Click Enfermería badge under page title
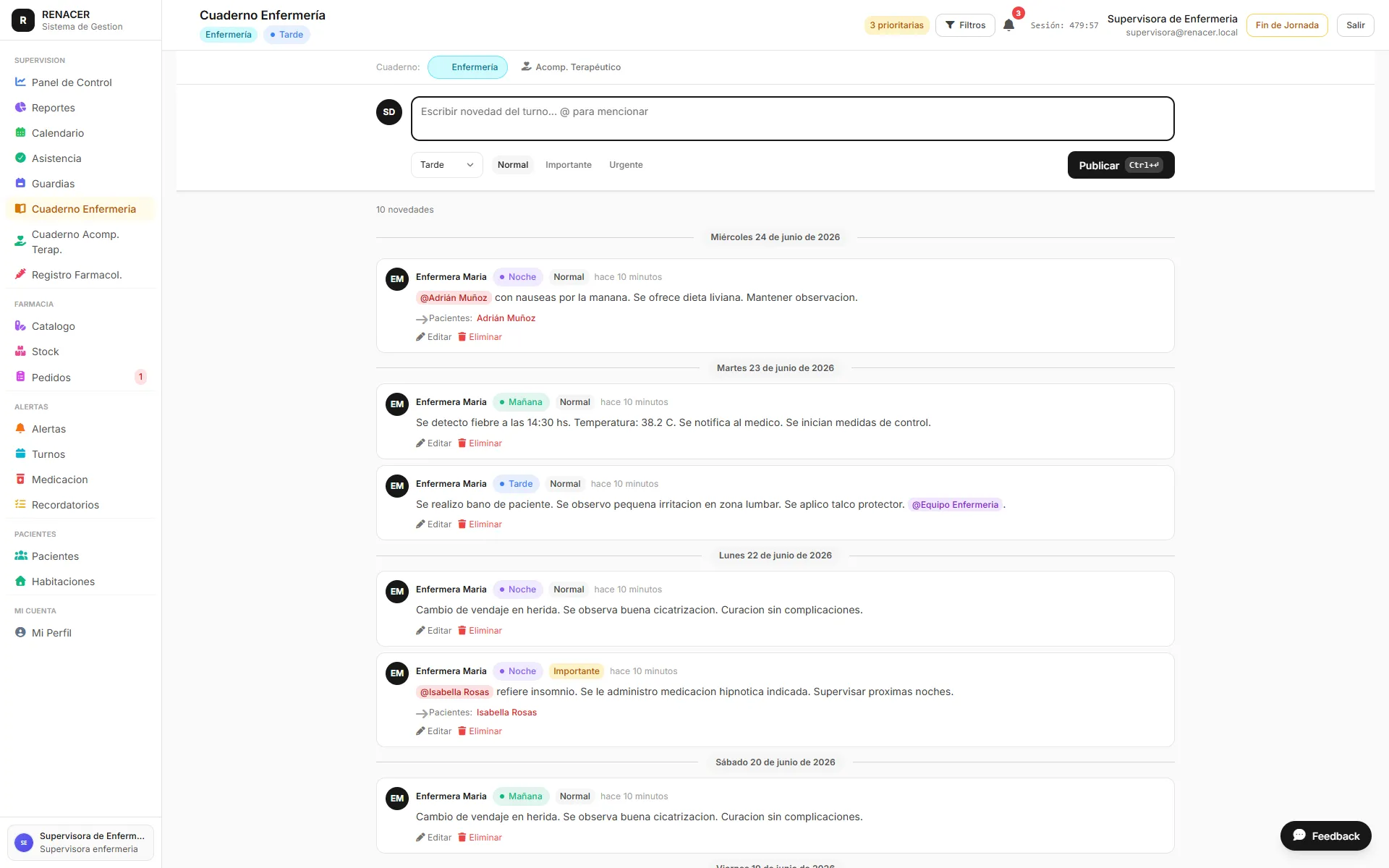The width and height of the screenshot is (1389, 868). pos(229,35)
